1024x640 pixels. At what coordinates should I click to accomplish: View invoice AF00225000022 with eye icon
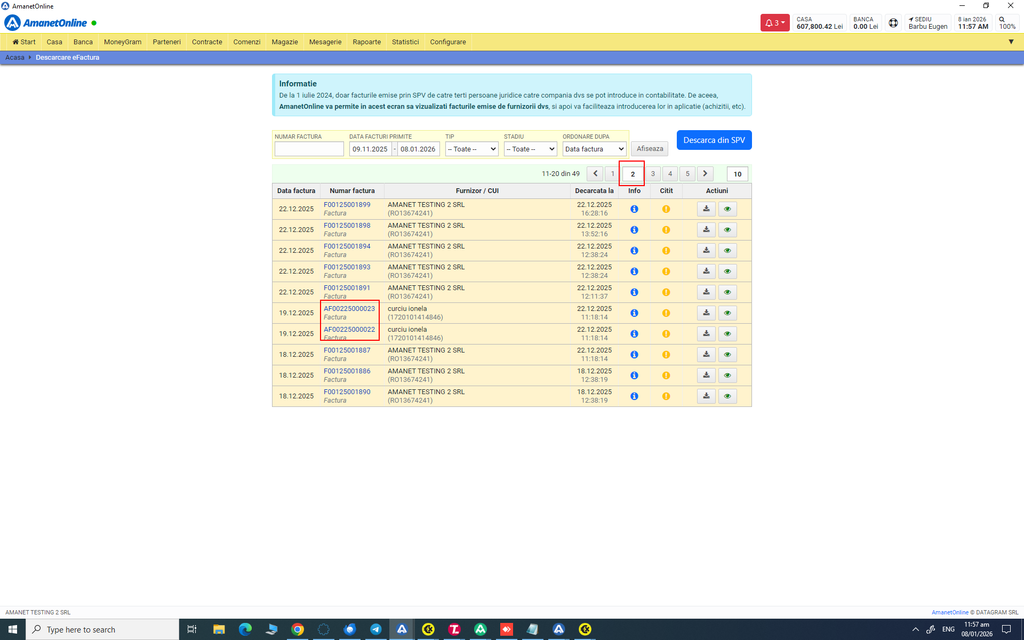point(728,334)
